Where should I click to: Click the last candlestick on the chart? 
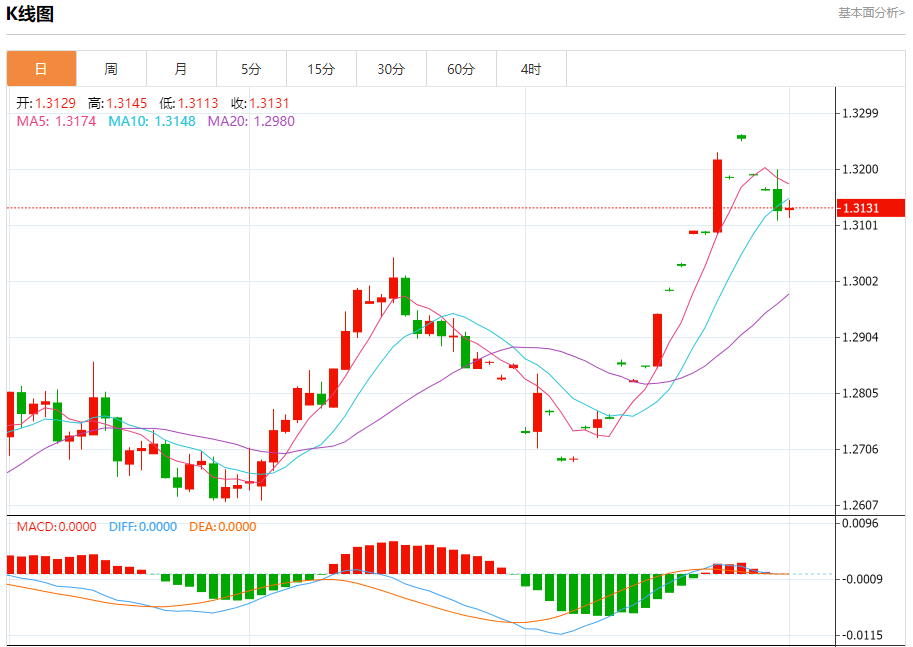click(790, 208)
